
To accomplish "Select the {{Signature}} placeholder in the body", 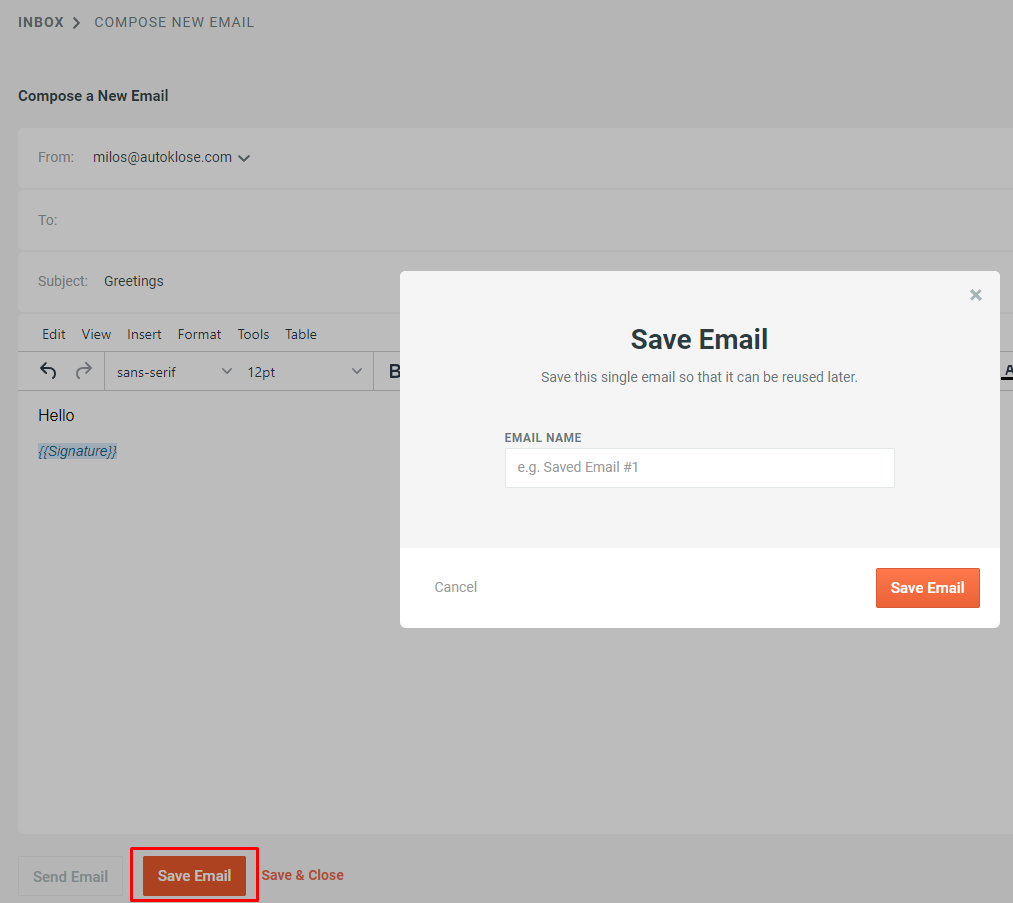I will coord(78,451).
